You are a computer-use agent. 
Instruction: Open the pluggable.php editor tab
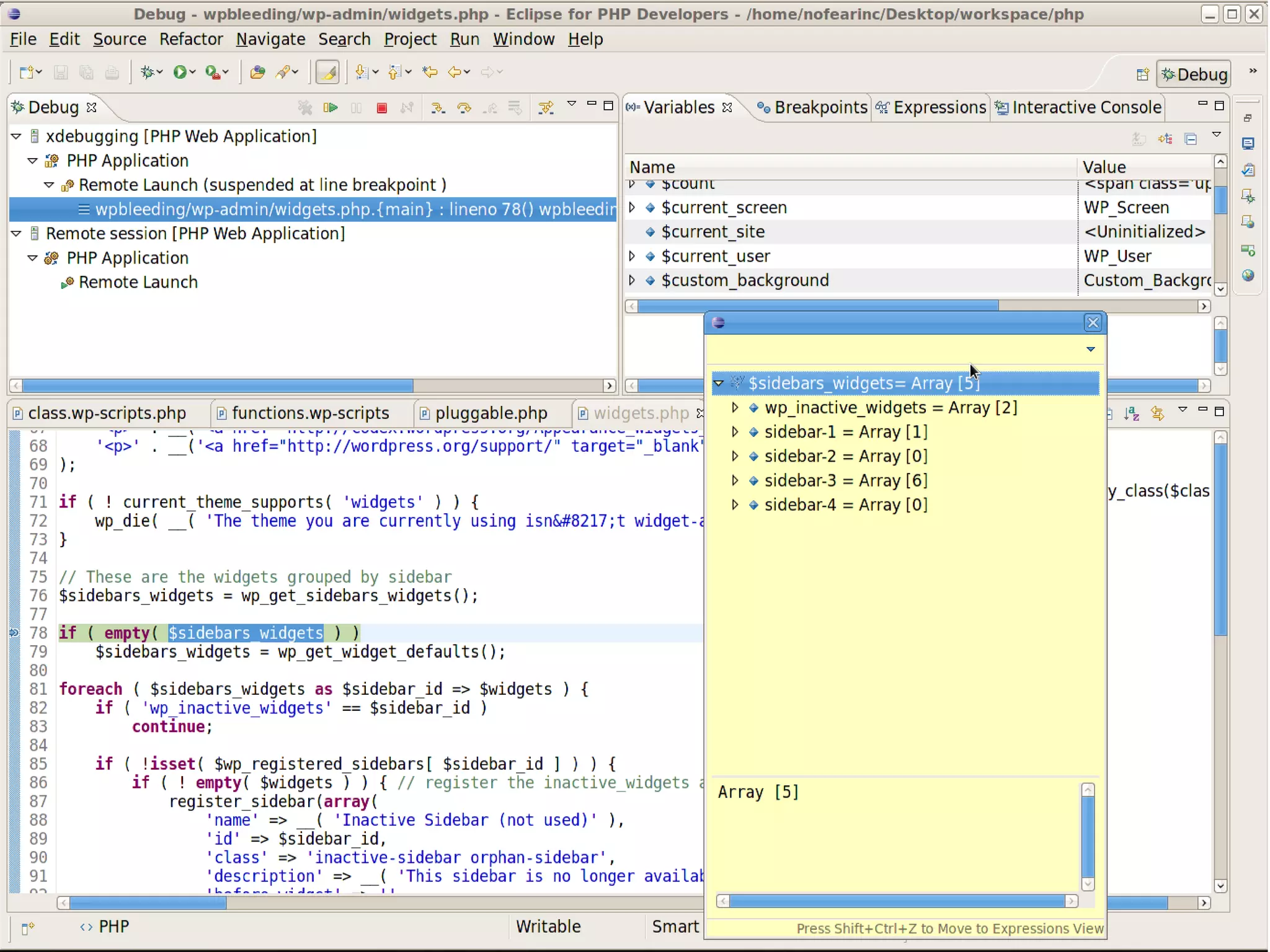pos(491,413)
